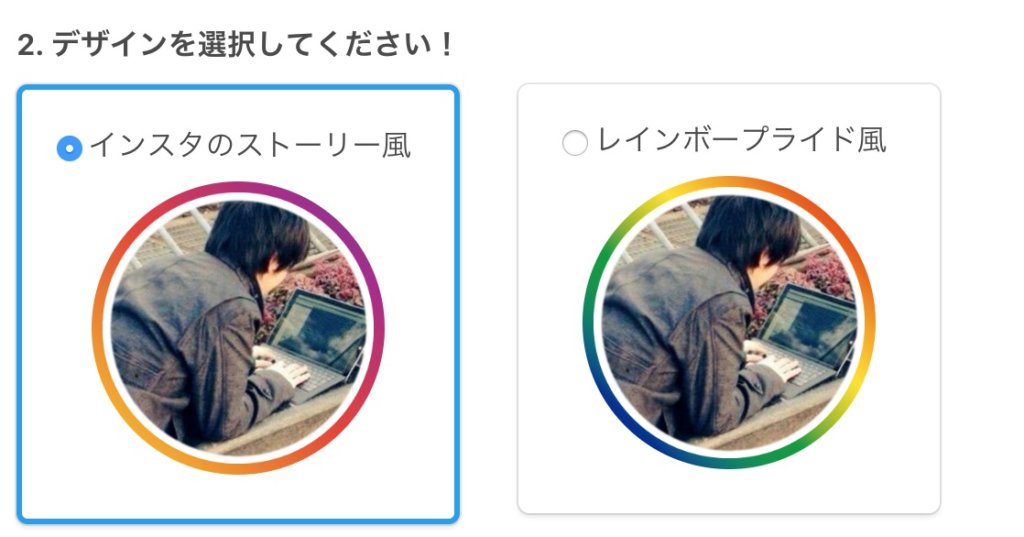Click the unselected rainbow design card's empty area
The image size is (1024, 537).
[729, 491]
